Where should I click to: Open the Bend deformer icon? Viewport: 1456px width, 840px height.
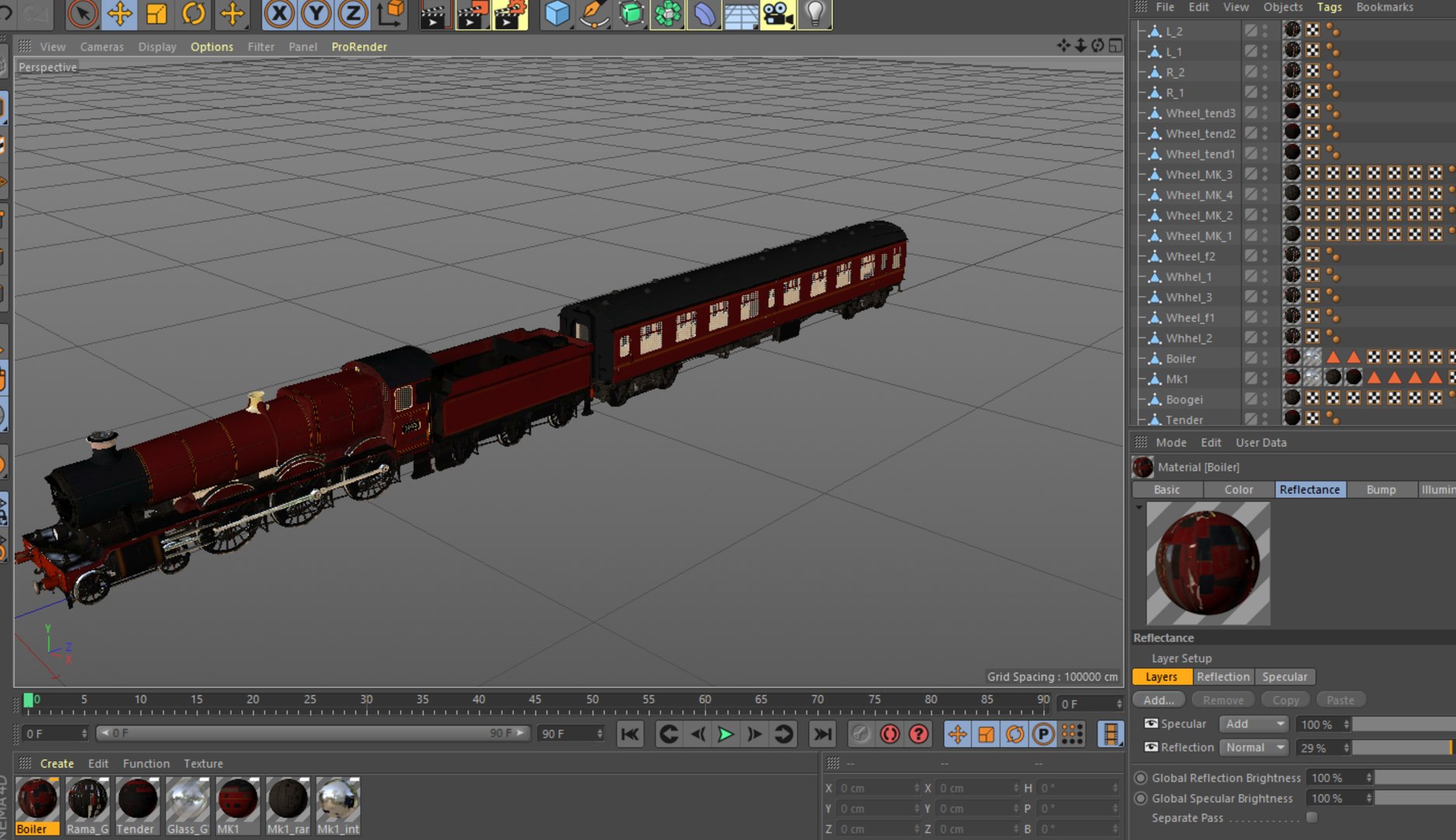[705, 14]
